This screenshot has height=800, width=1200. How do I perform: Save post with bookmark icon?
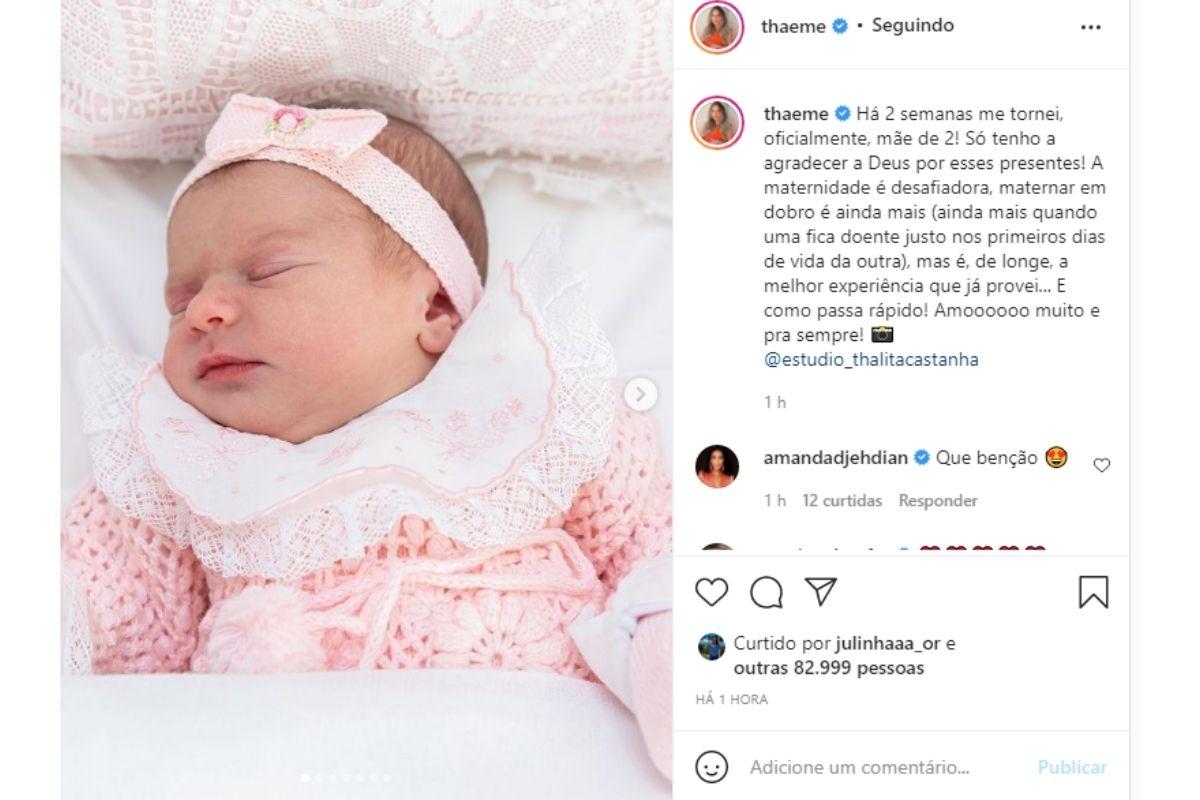tap(1094, 592)
